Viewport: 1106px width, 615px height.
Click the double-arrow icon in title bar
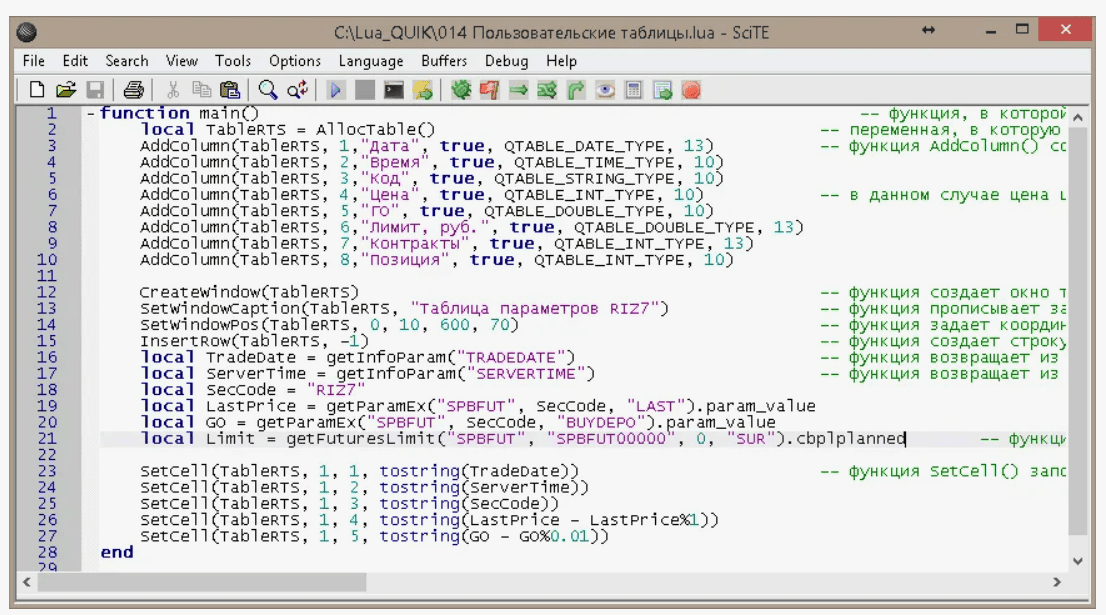[928, 30]
